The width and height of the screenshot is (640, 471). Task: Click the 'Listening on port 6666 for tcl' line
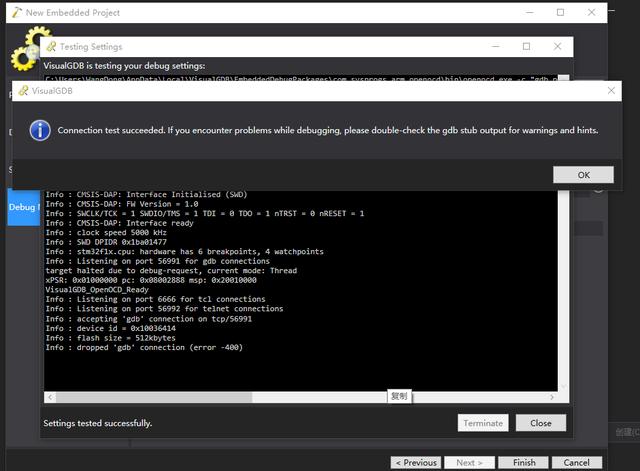point(155,299)
